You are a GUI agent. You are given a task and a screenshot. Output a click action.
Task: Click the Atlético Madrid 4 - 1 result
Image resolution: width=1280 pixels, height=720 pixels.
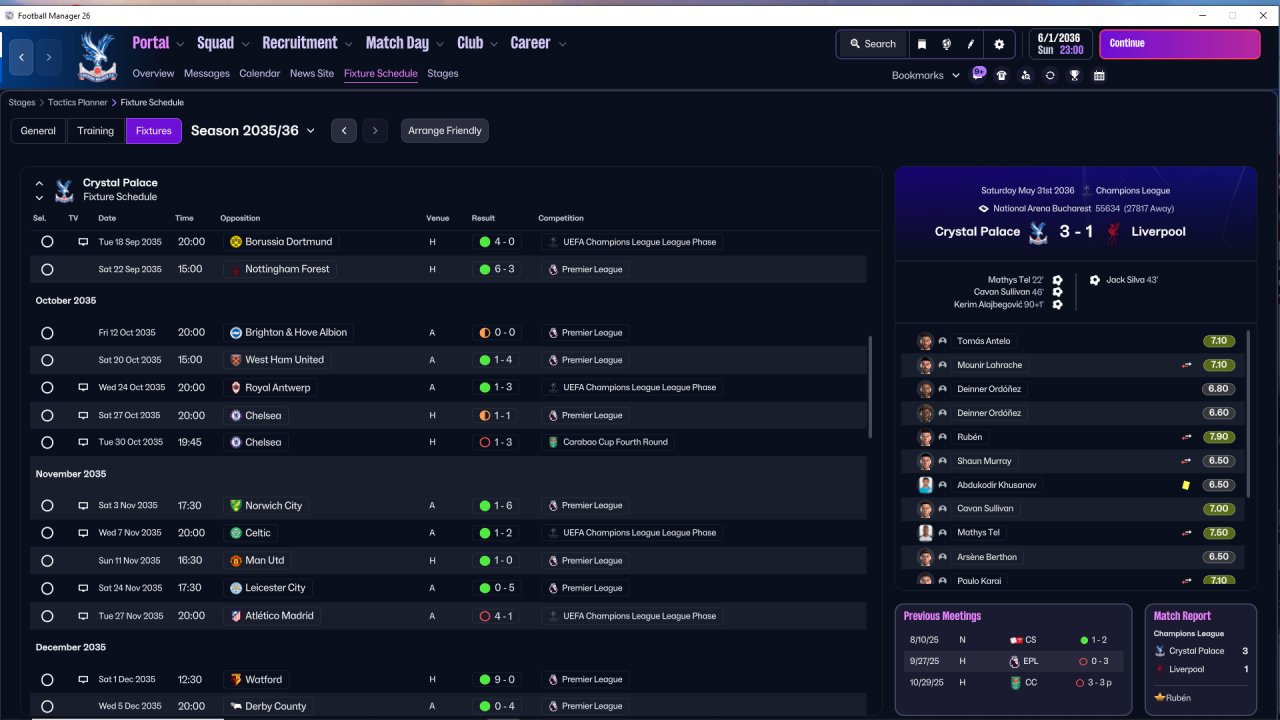coord(497,616)
